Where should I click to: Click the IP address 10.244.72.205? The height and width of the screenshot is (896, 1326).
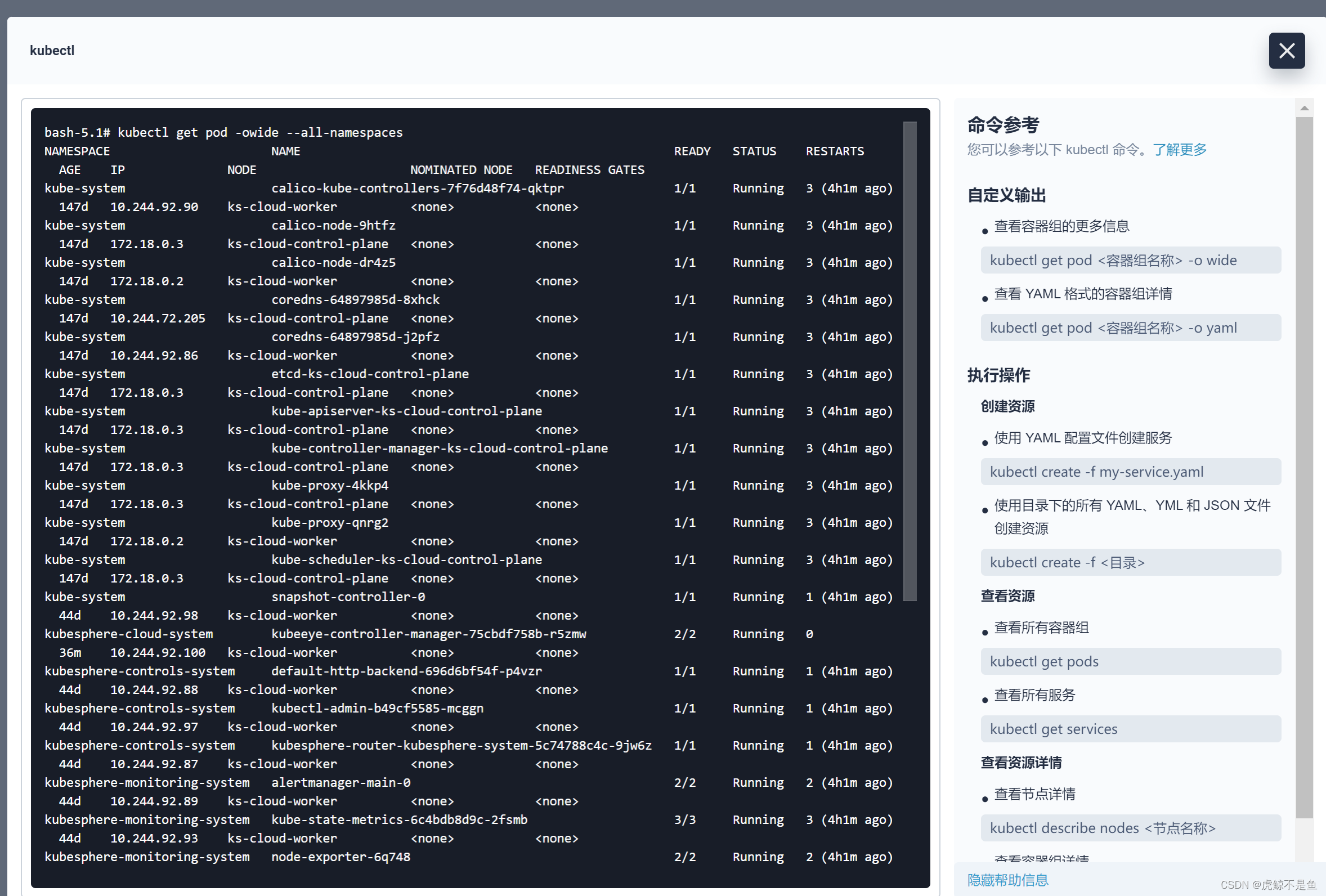(158, 318)
